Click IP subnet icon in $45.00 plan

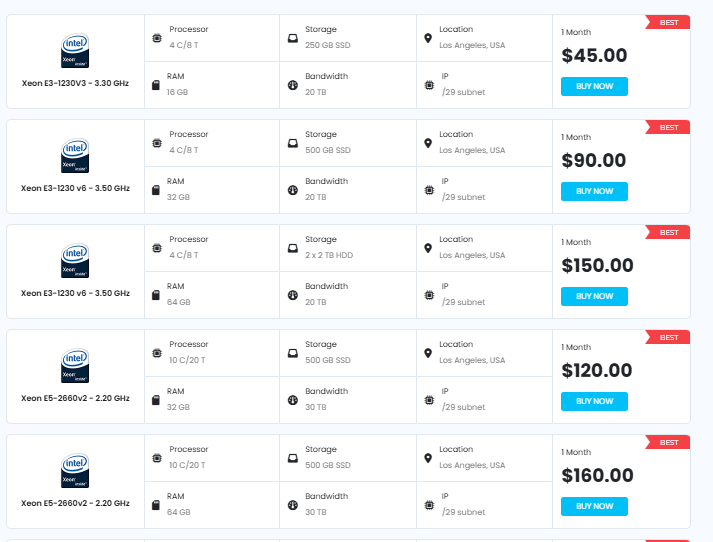428,85
